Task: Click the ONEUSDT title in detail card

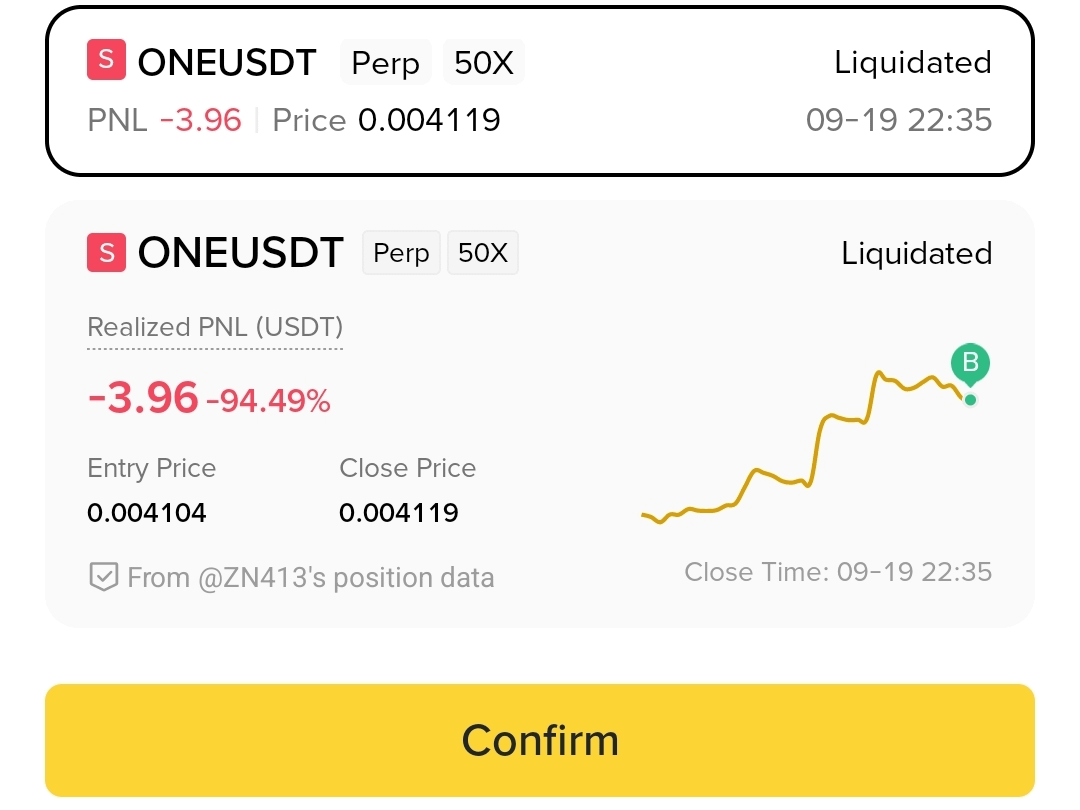Action: point(240,253)
